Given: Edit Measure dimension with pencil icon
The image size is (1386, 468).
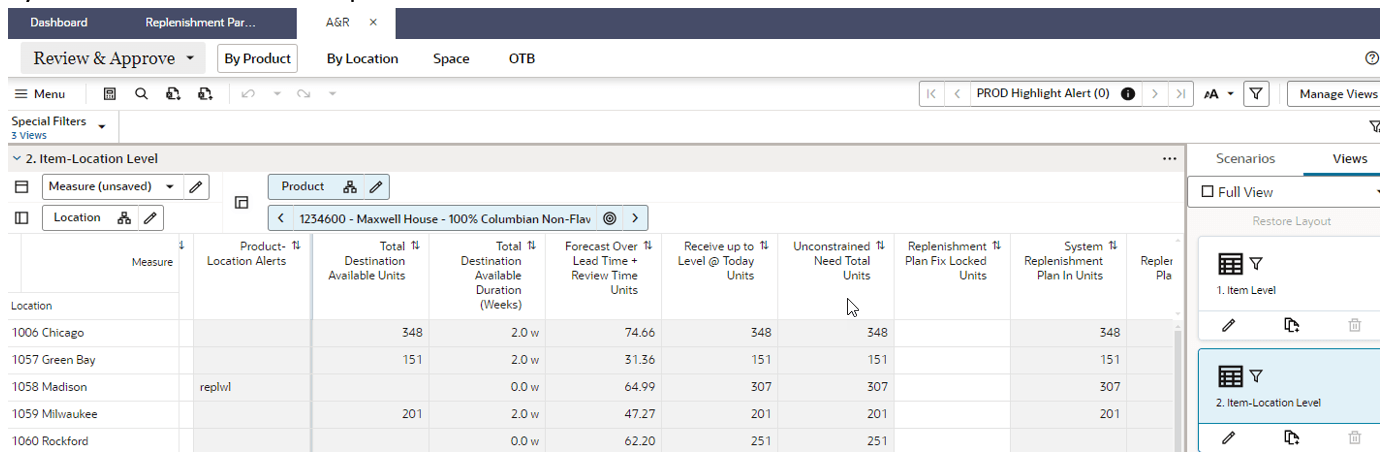Looking at the screenshot, I should click(x=197, y=186).
